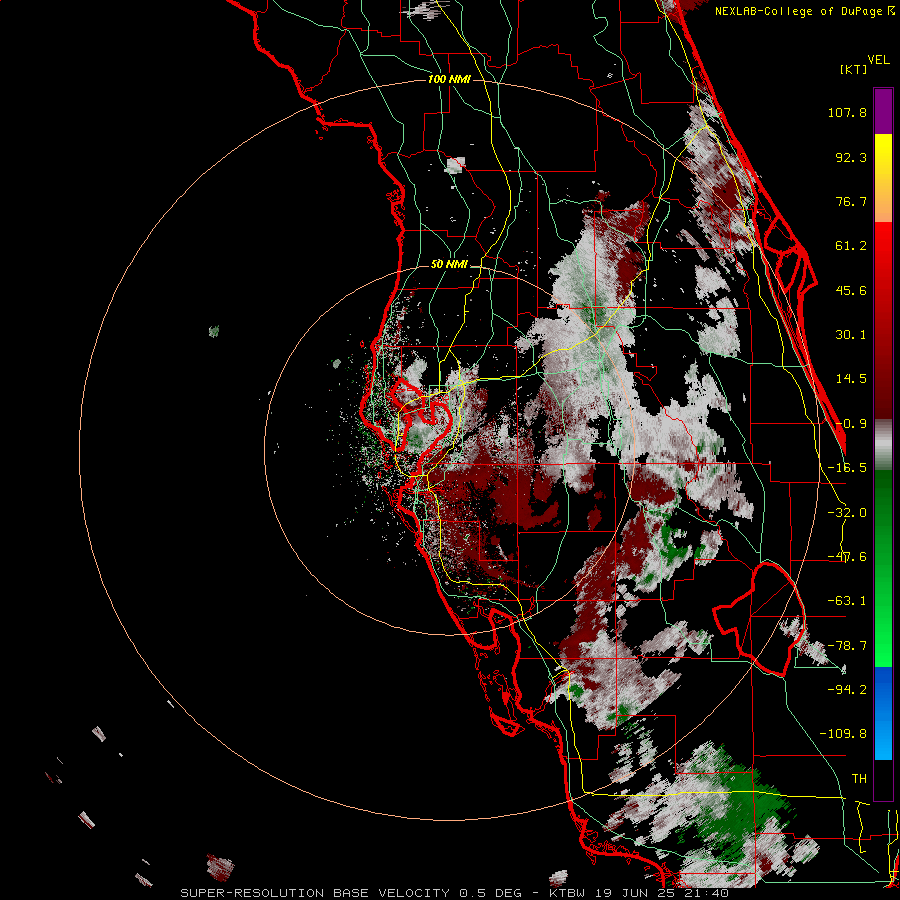The image size is (900, 900).
Task: Click the -47.6 scale value
Action: [x=847, y=557]
